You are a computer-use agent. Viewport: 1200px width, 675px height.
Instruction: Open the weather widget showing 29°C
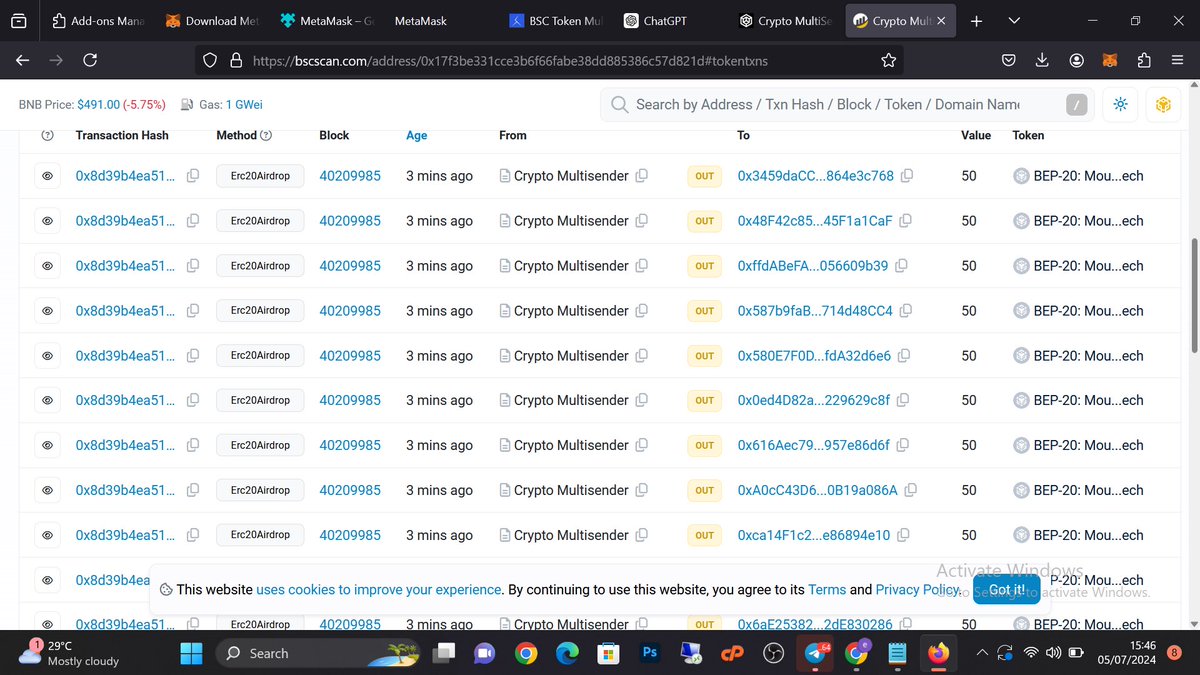pyautogui.click(x=70, y=653)
